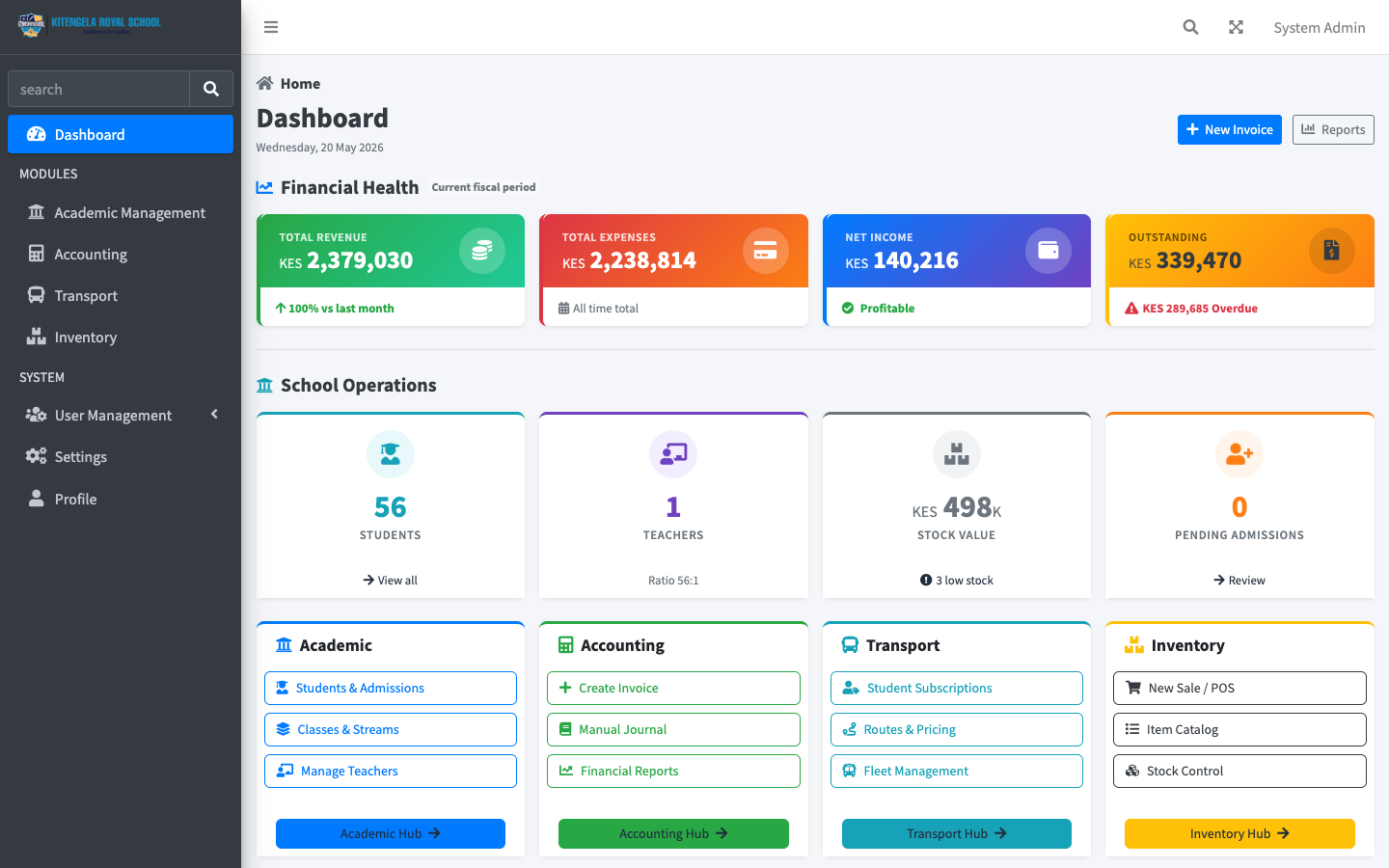Open Routes & Pricing
This screenshot has width=1389, height=868.
[957, 729]
